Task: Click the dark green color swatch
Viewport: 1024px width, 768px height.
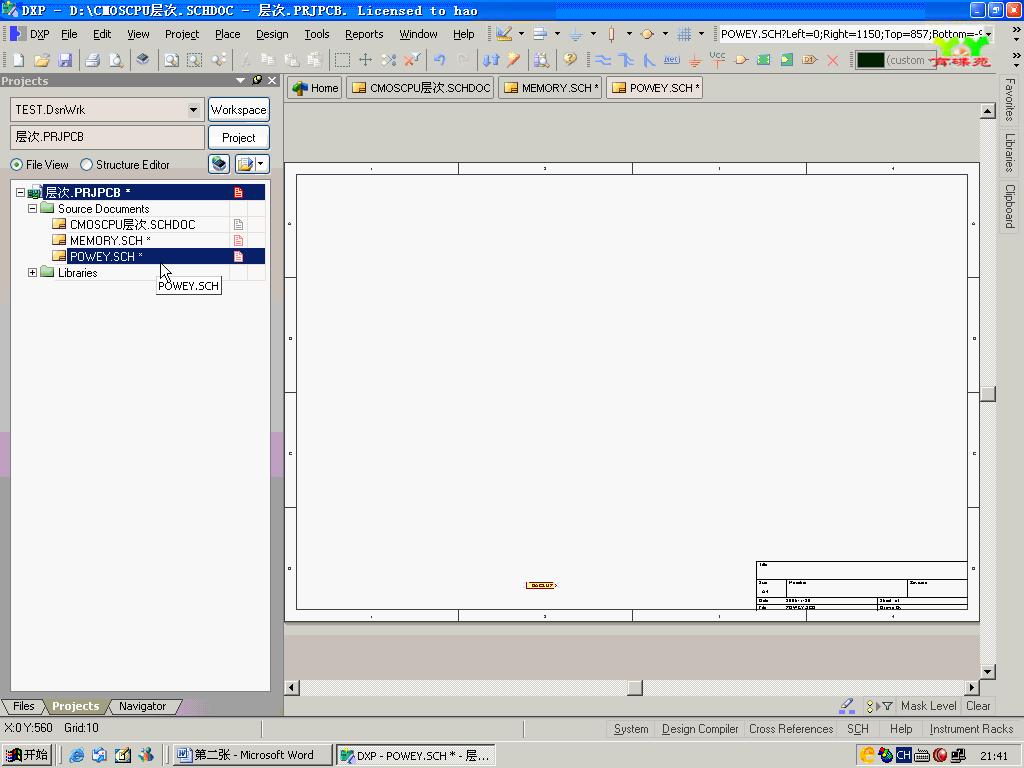Action: click(x=870, y=60)
